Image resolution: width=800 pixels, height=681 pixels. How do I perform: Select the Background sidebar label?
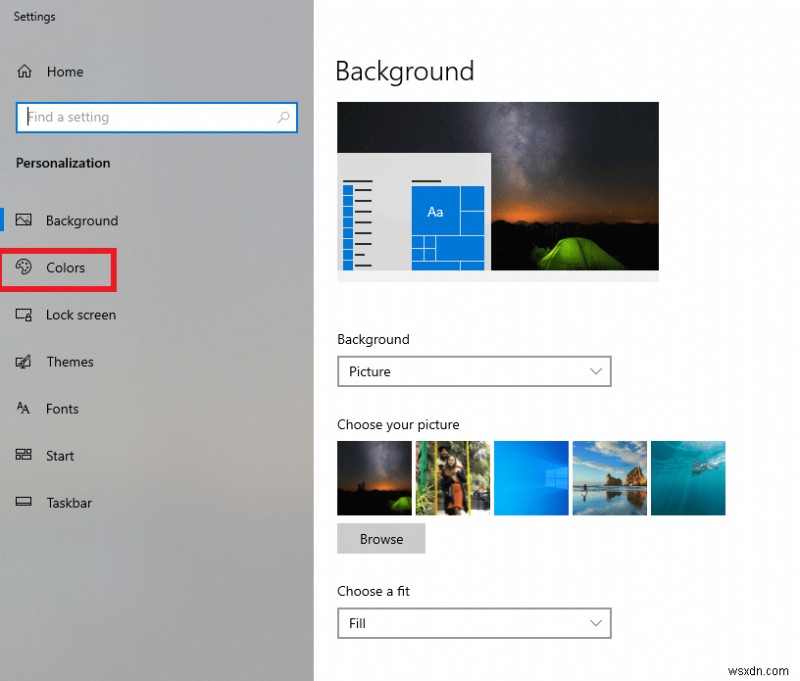[82, 220]
